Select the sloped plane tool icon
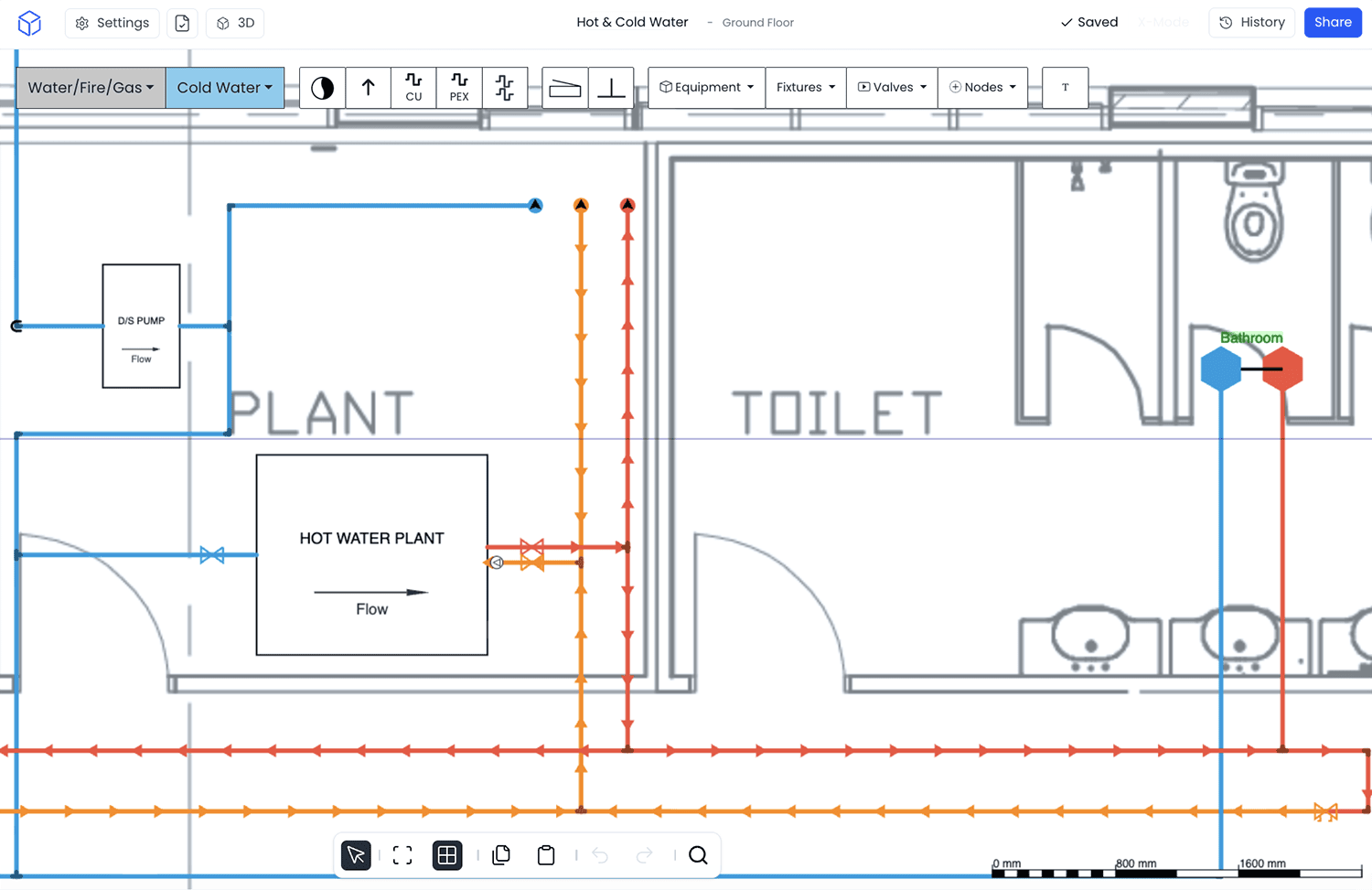 pos(565,88)
